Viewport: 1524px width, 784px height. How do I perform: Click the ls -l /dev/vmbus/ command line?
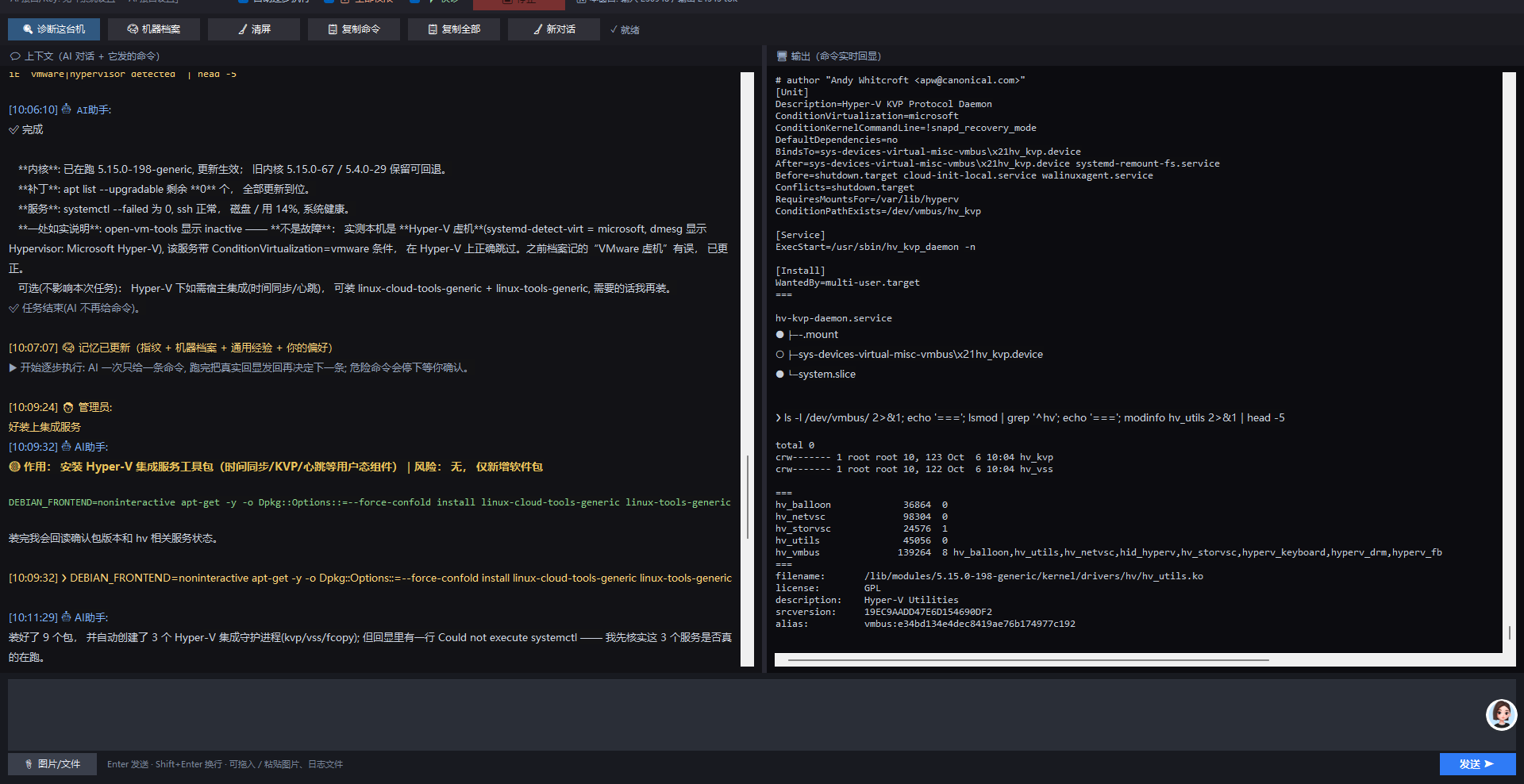[1029, 418]
